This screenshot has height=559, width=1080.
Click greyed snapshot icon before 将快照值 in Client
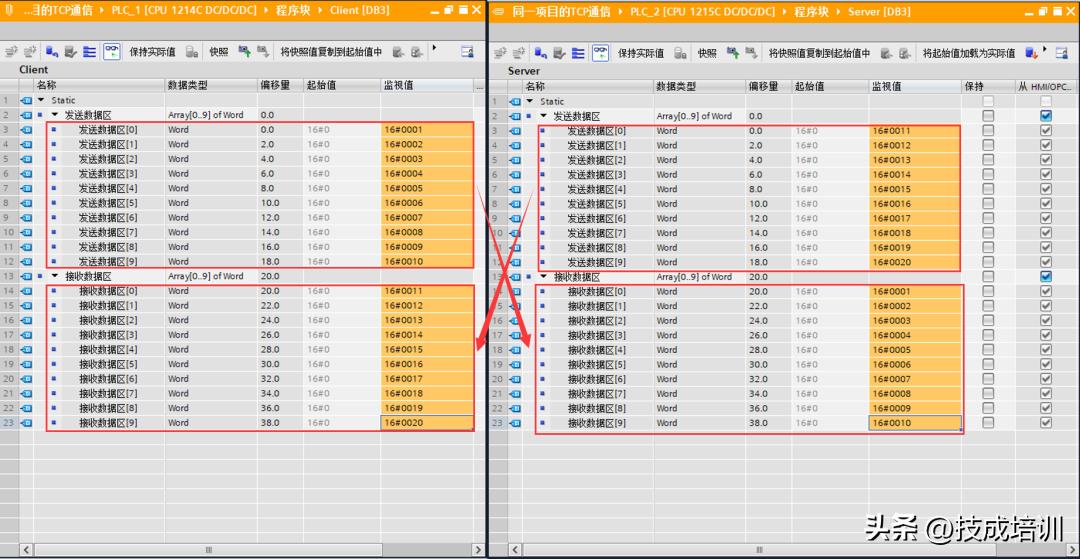[x=263, y=52]
